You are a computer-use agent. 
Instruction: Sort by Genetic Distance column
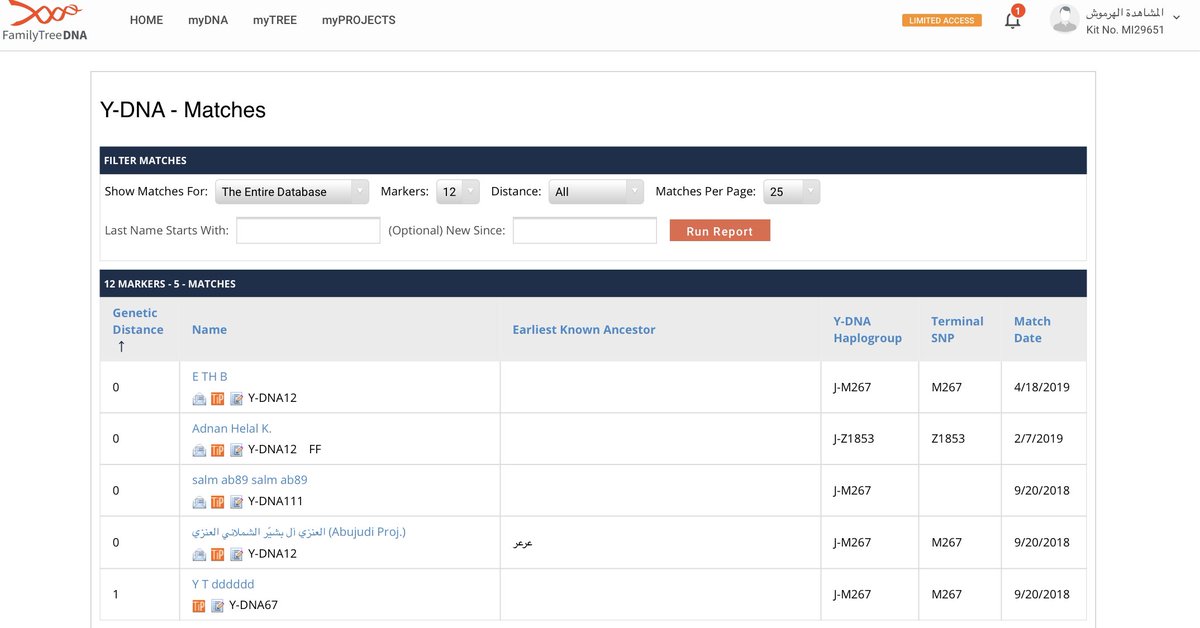tap(138, 321)
